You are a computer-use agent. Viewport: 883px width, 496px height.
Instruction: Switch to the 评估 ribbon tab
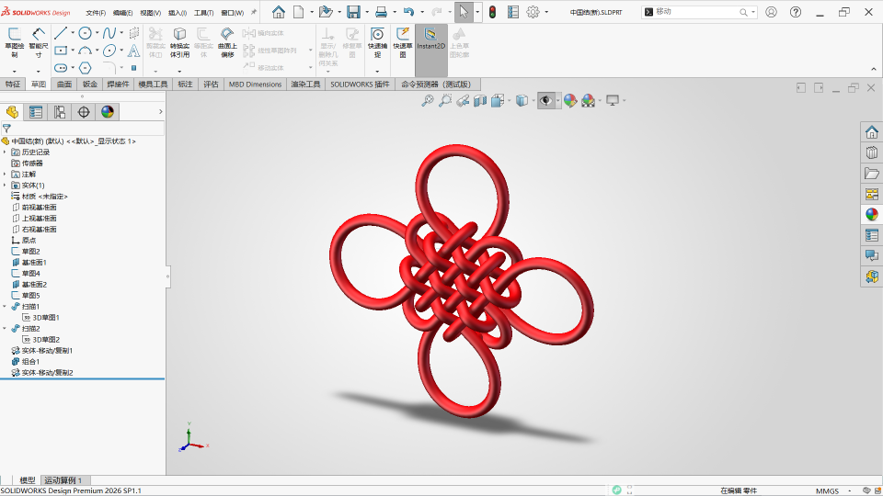[211, 84]
